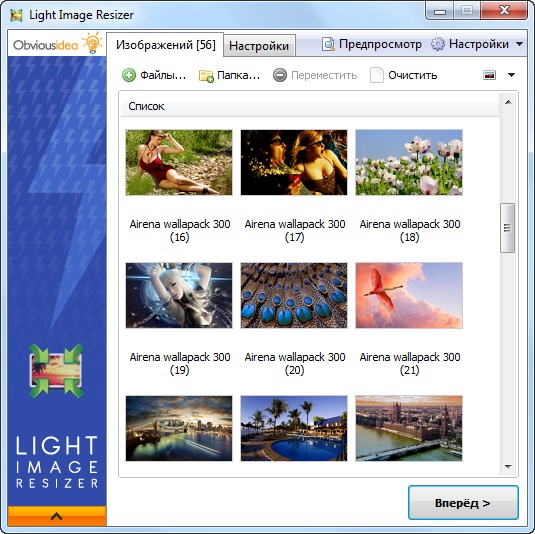Screen dimensions: 535x534
Task: Expand the orange bottom panel chevron
Action: [57, 516]
